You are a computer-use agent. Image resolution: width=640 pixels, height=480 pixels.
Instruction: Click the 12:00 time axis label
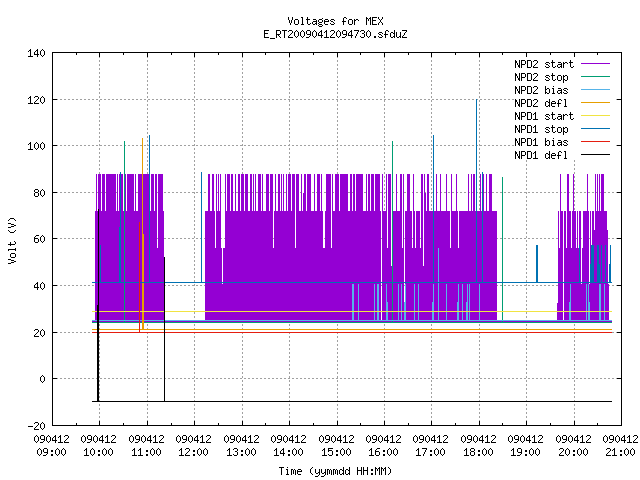point(193,452)
